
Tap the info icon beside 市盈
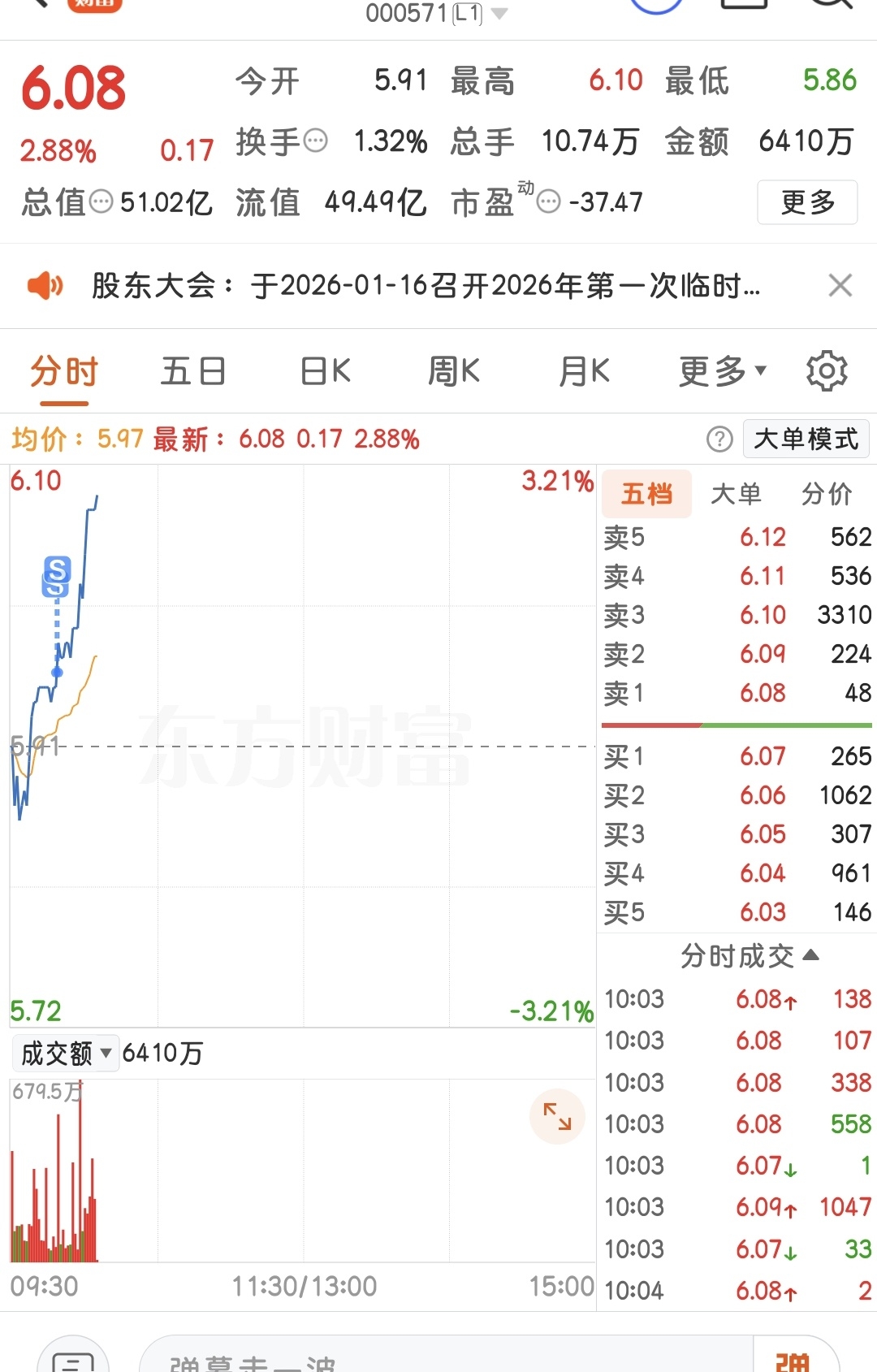click(x=549, y=201)
